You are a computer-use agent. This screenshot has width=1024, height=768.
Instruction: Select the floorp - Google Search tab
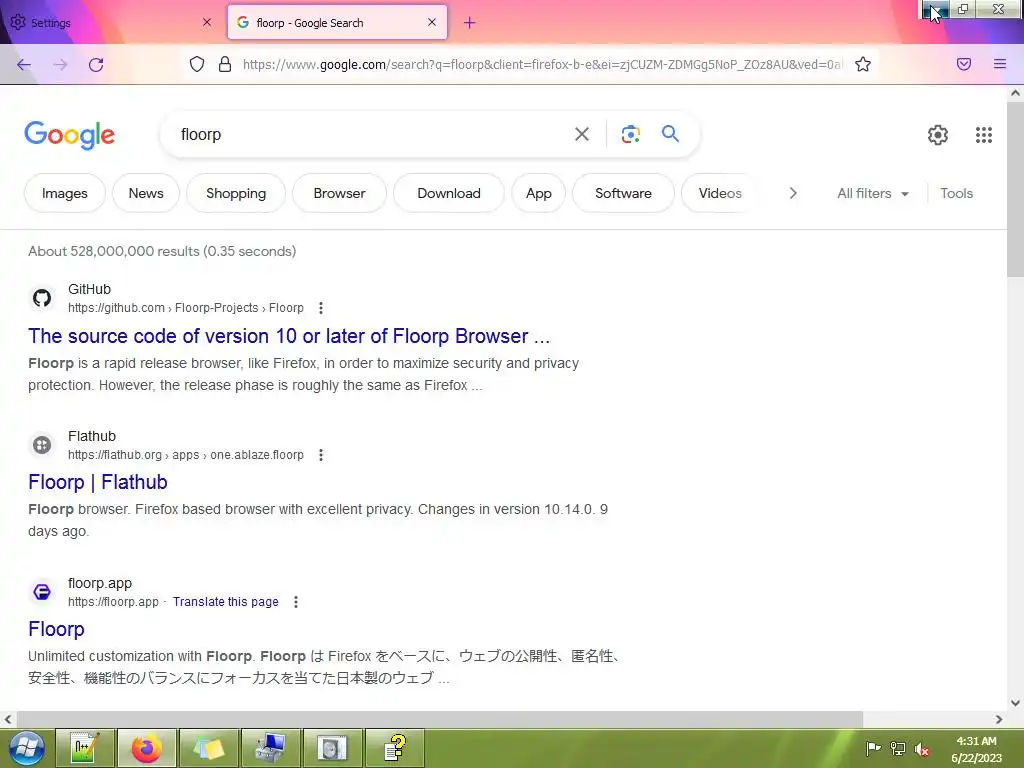(337, 22)
